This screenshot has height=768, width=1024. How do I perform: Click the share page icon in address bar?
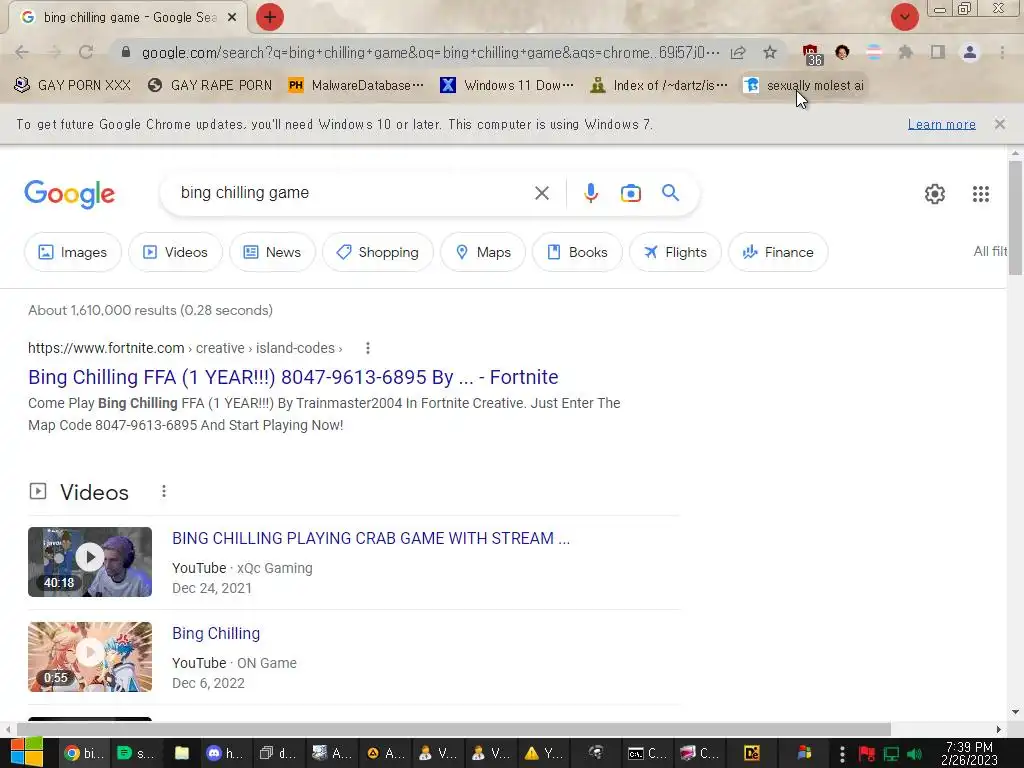tap(738, 52)
